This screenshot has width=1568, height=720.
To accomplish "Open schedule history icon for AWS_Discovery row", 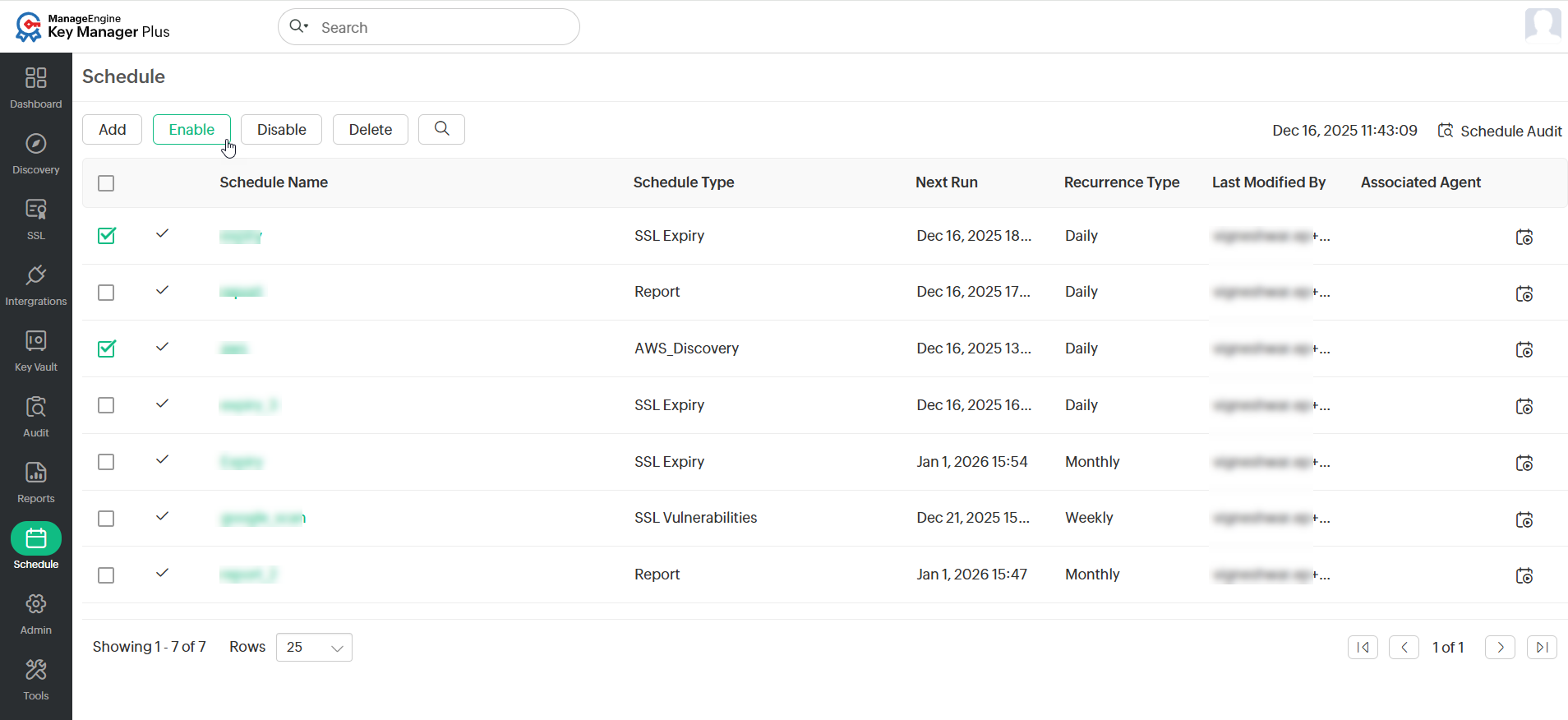I will pyautogui.click(x=1524, y=349).
